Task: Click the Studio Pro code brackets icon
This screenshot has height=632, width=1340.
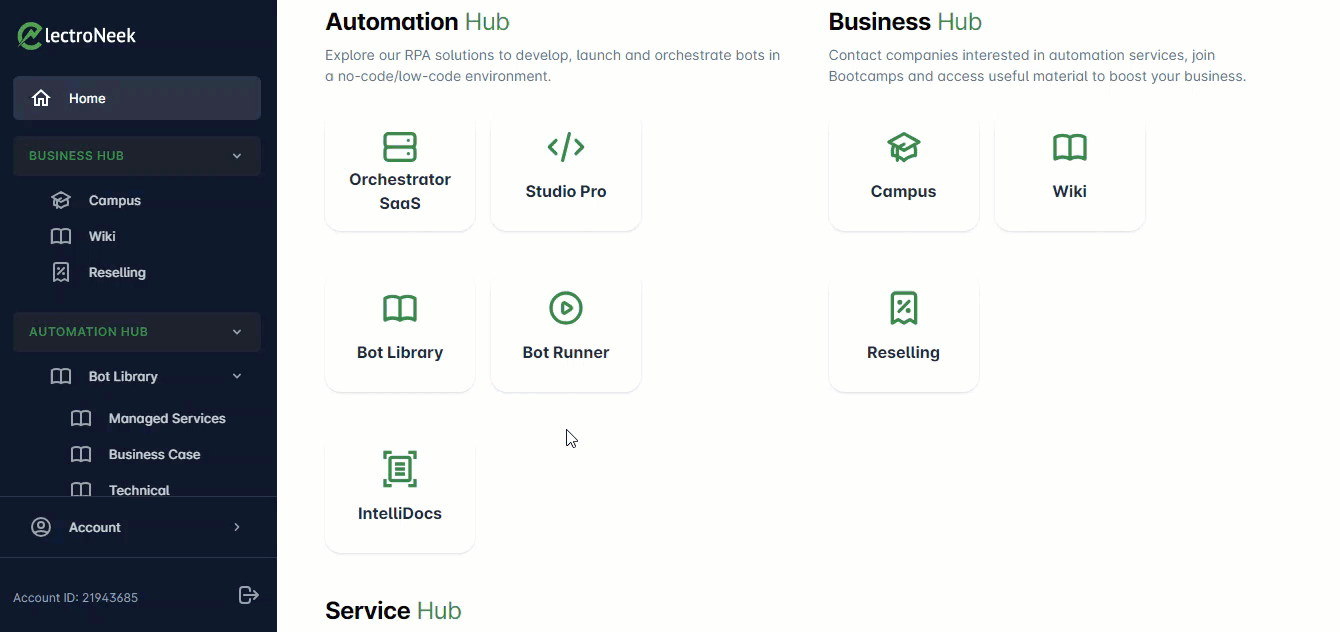Action: pos(566,147)
